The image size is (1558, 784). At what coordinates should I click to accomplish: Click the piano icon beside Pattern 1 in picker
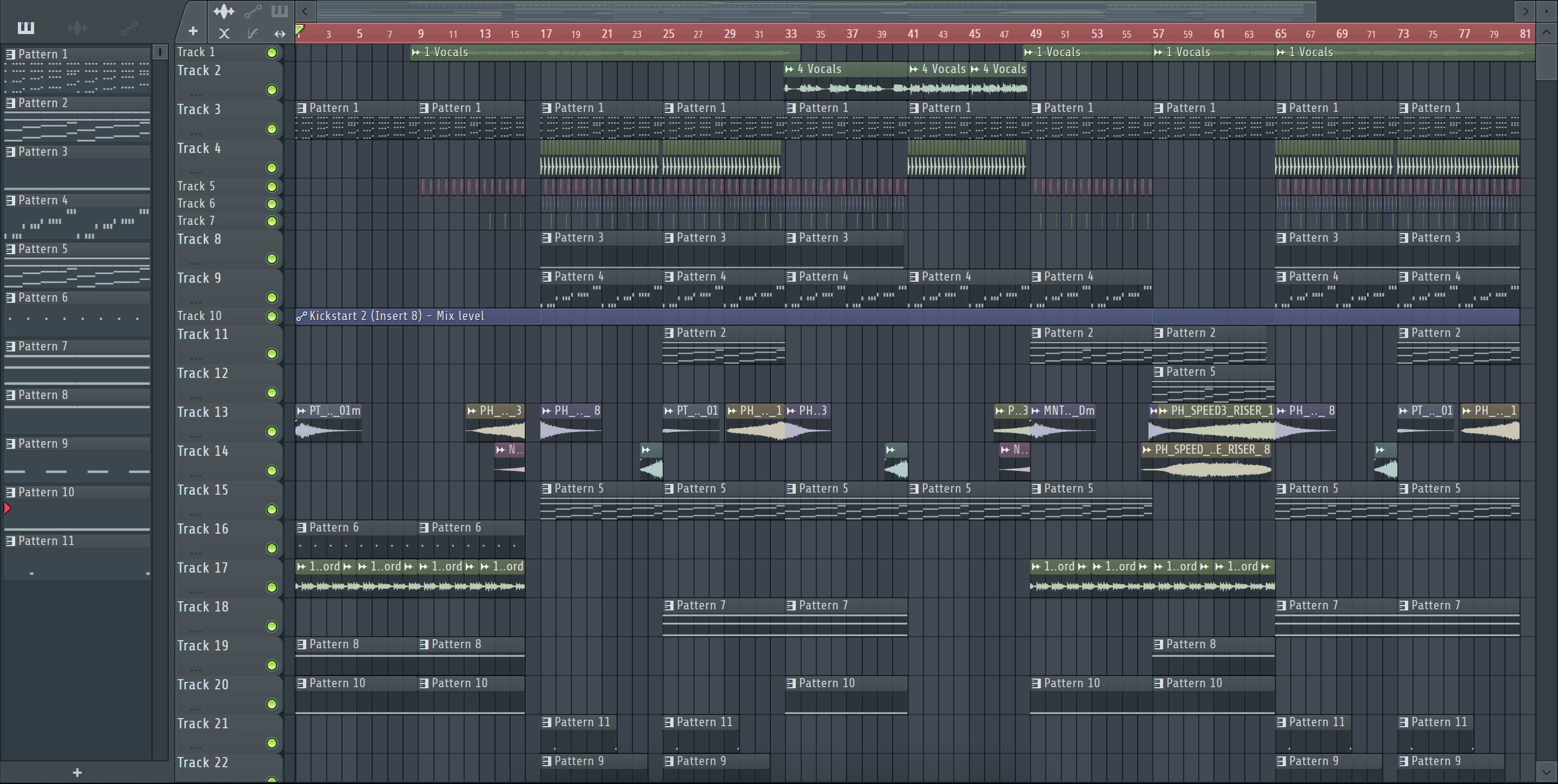[x=10, y=54]
